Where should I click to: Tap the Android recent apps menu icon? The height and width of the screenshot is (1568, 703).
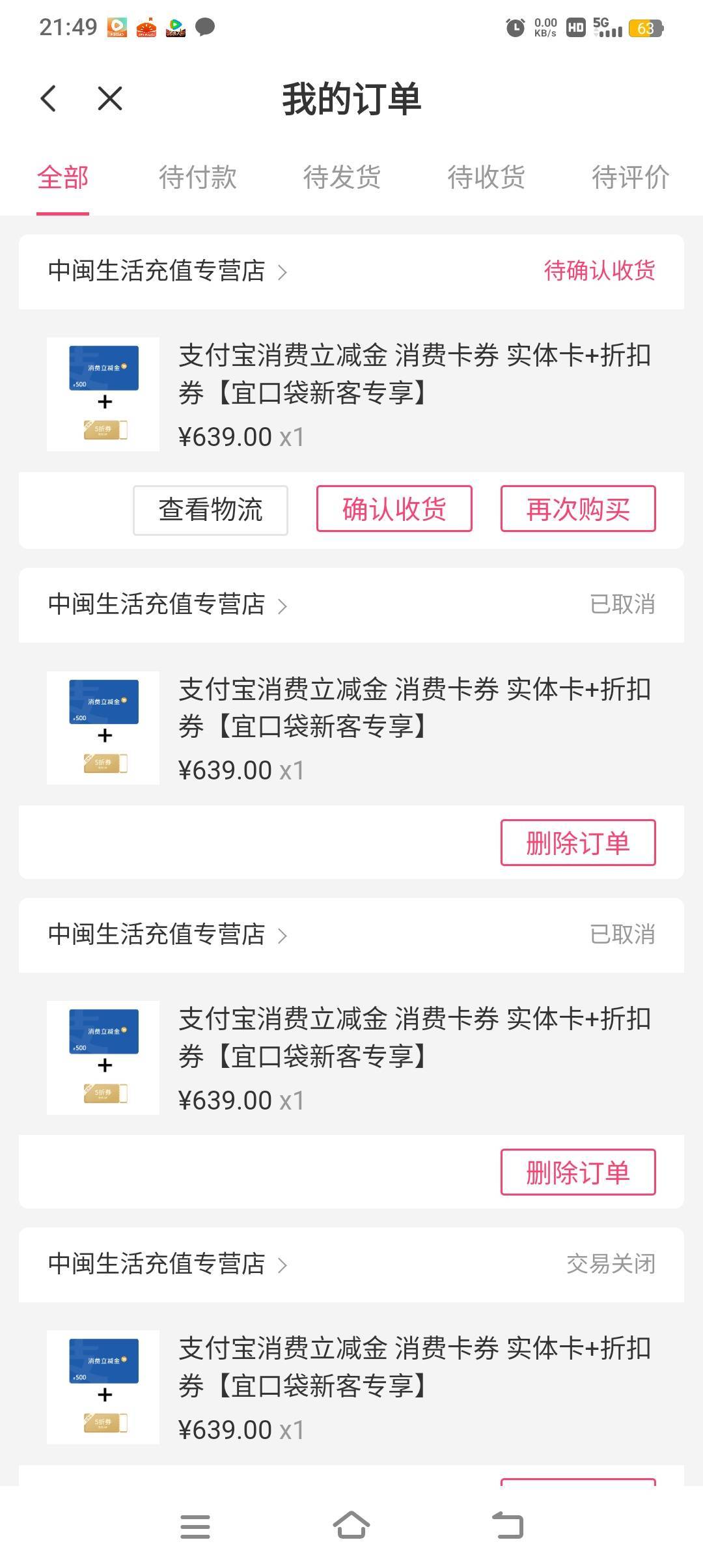coord(195,1526)
